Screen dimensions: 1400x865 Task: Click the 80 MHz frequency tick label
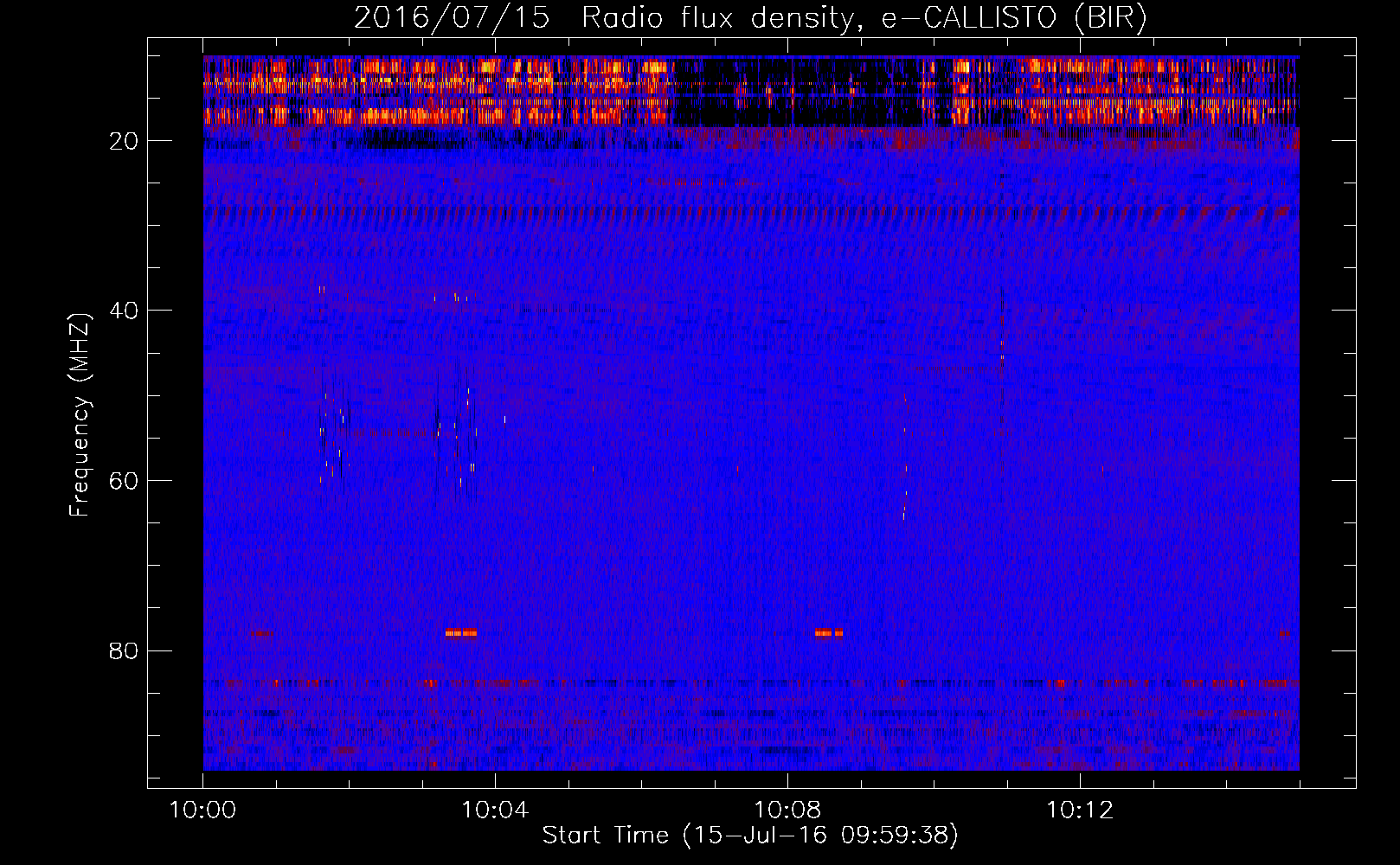coord(125,650)
